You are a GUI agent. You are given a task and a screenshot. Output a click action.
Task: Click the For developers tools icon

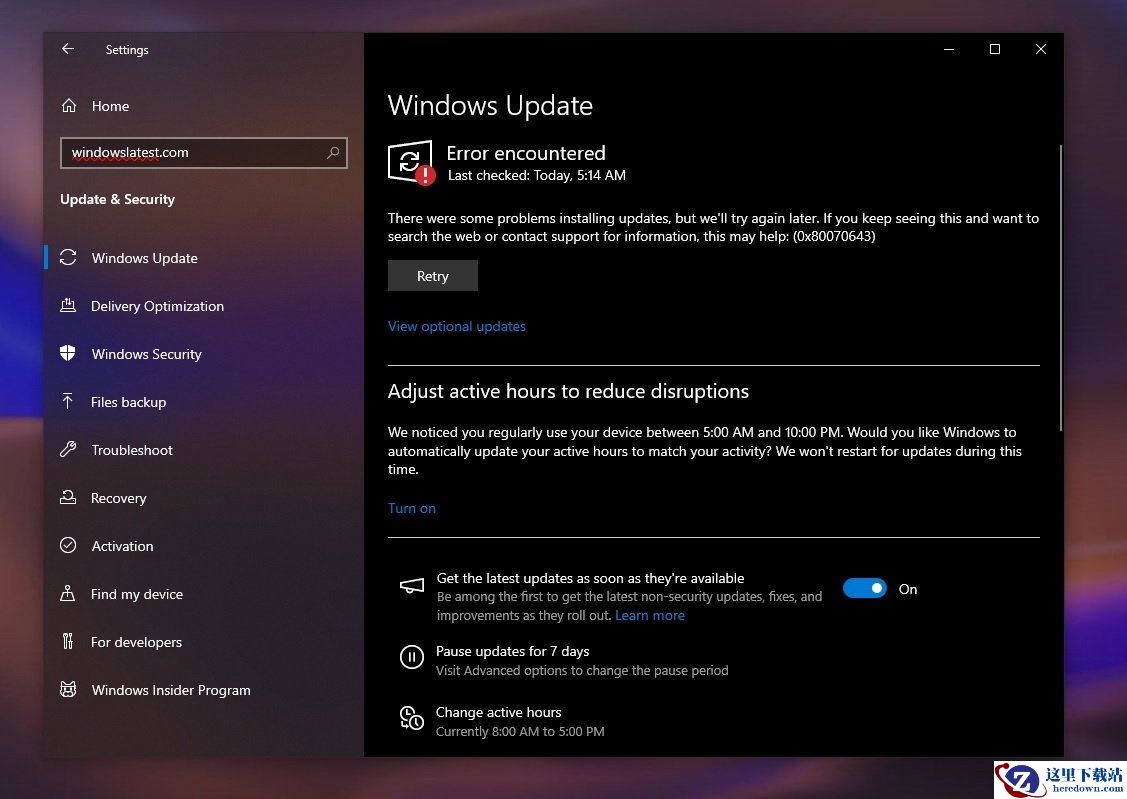(68, 641)
